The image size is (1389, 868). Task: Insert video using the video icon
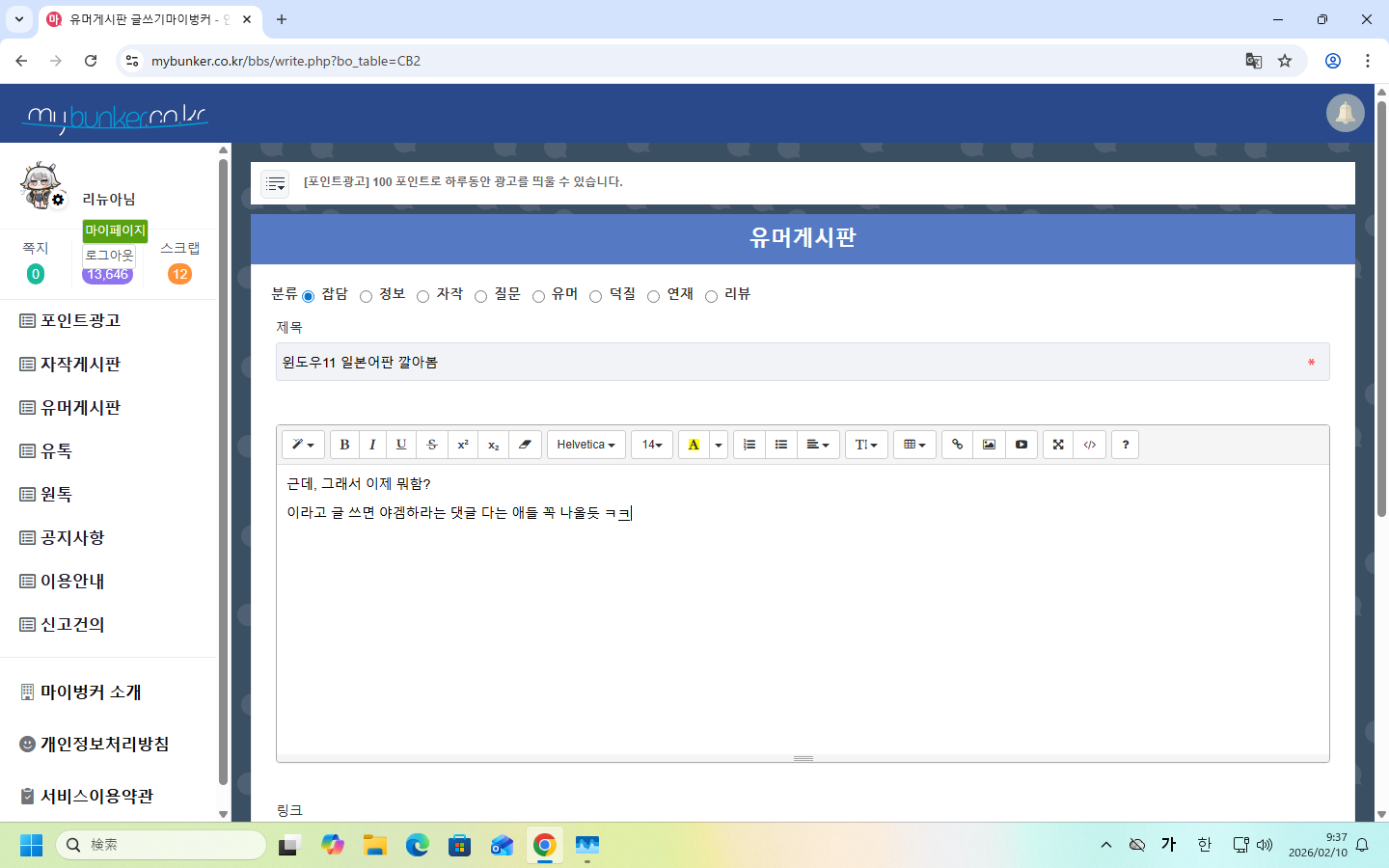click(x=1021, y=445)
